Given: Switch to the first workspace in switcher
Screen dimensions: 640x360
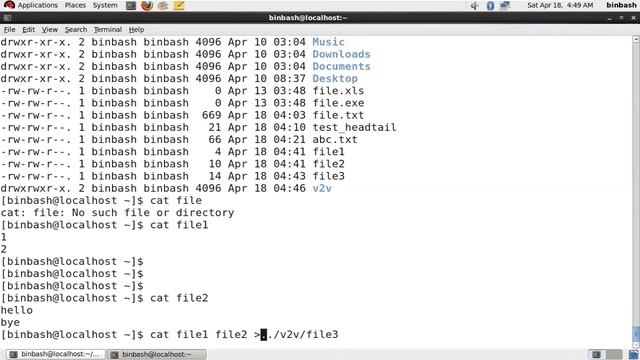Looking at the screenshot, I should (x=596, y=354).
